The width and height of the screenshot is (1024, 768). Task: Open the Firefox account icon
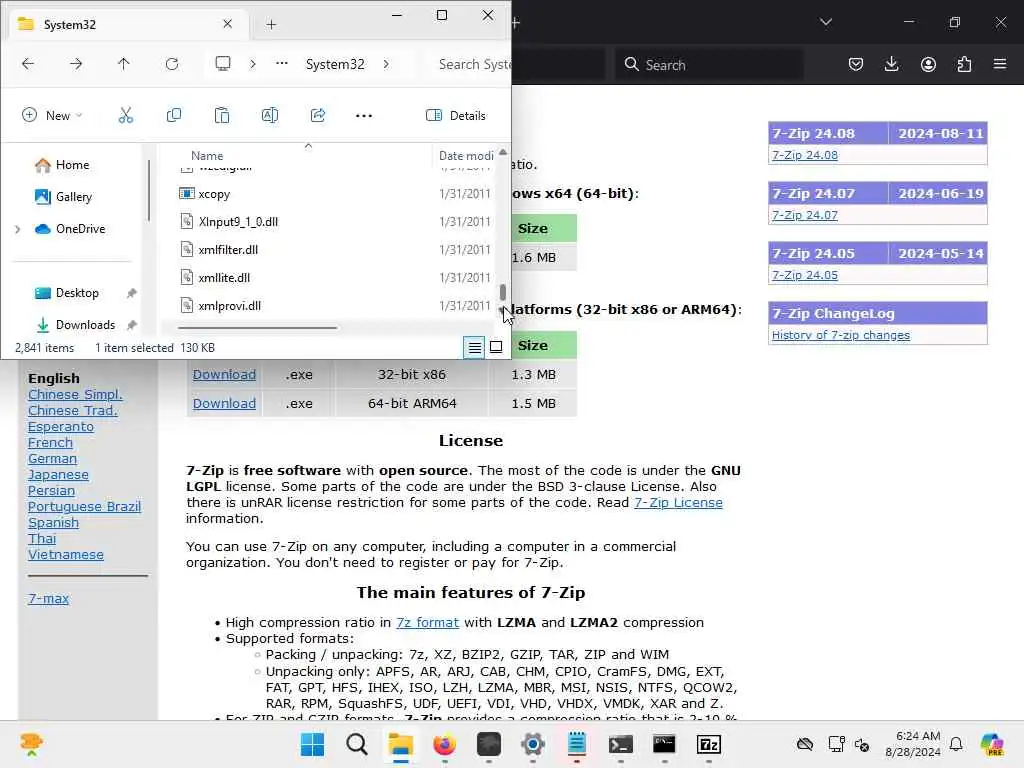[928, 64]
